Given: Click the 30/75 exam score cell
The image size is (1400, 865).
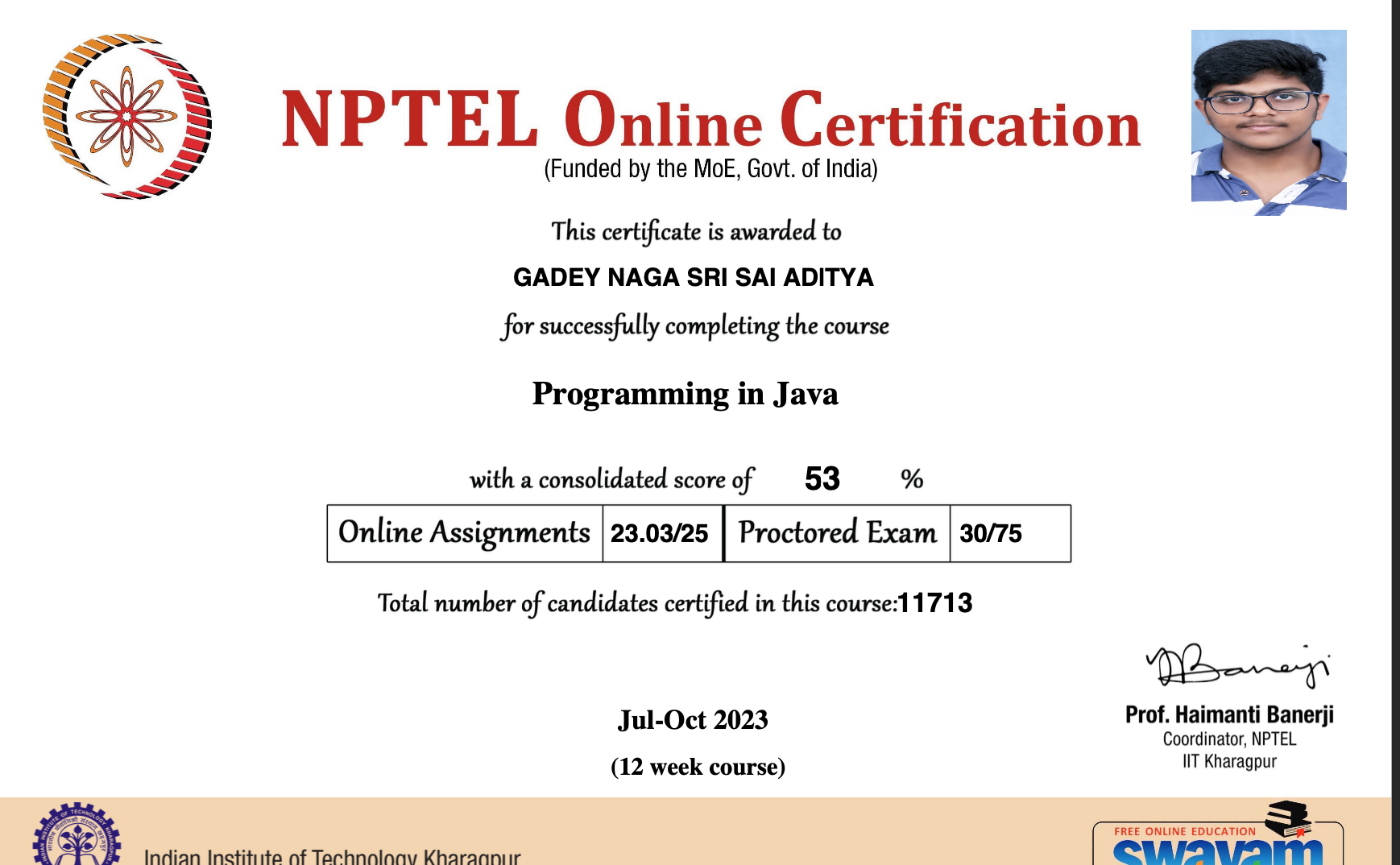Looking at the screenshot, I should (x=1010, y=533).
